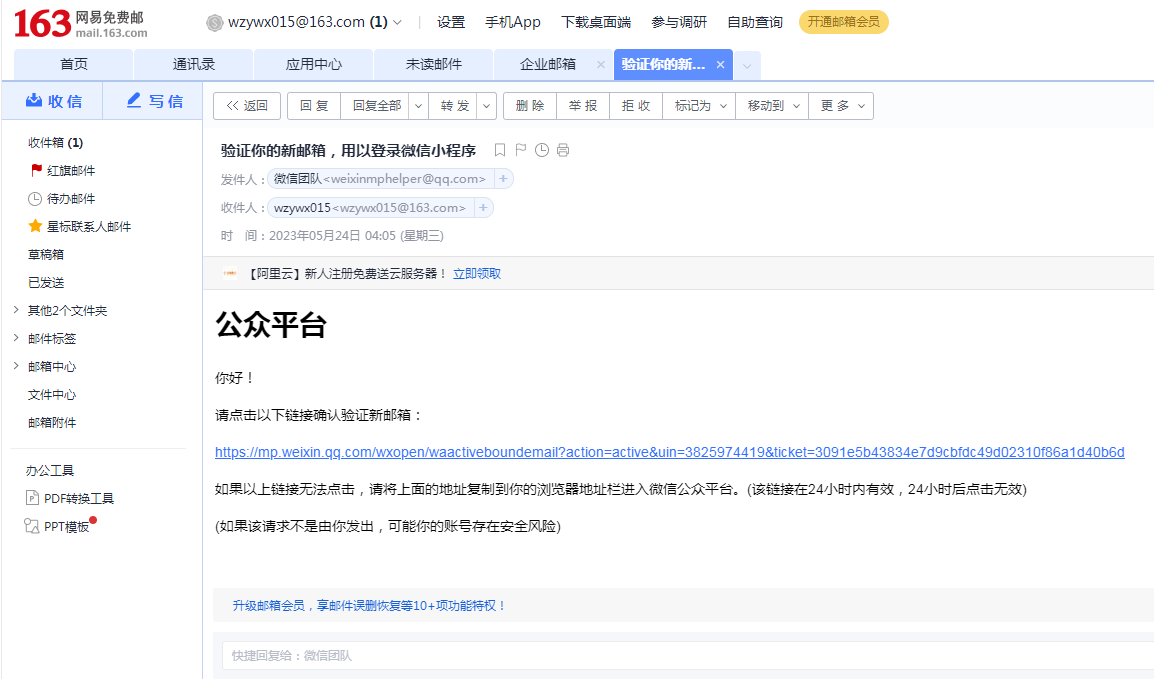
Task: Open 草稿箱 folder
Action: tap(46, 255)
